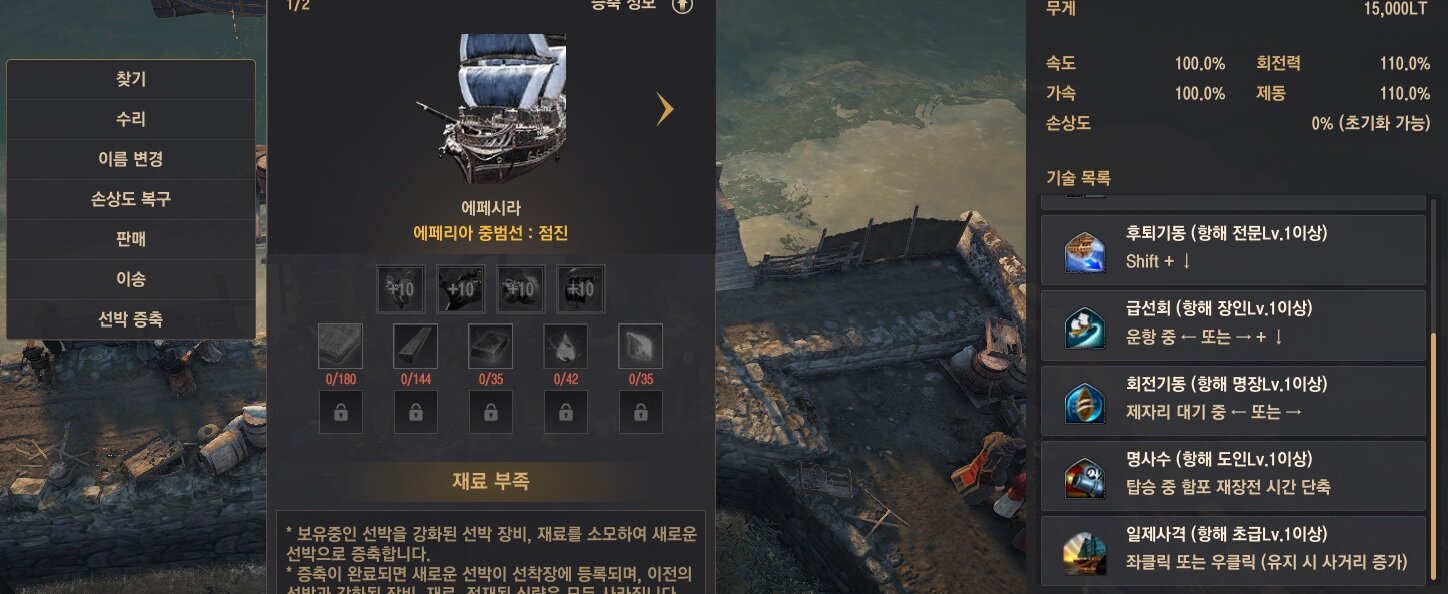Show next ship with the yellow chevron arrow
The height and width of the screenshot is (594, 1448).
[665, 109]
